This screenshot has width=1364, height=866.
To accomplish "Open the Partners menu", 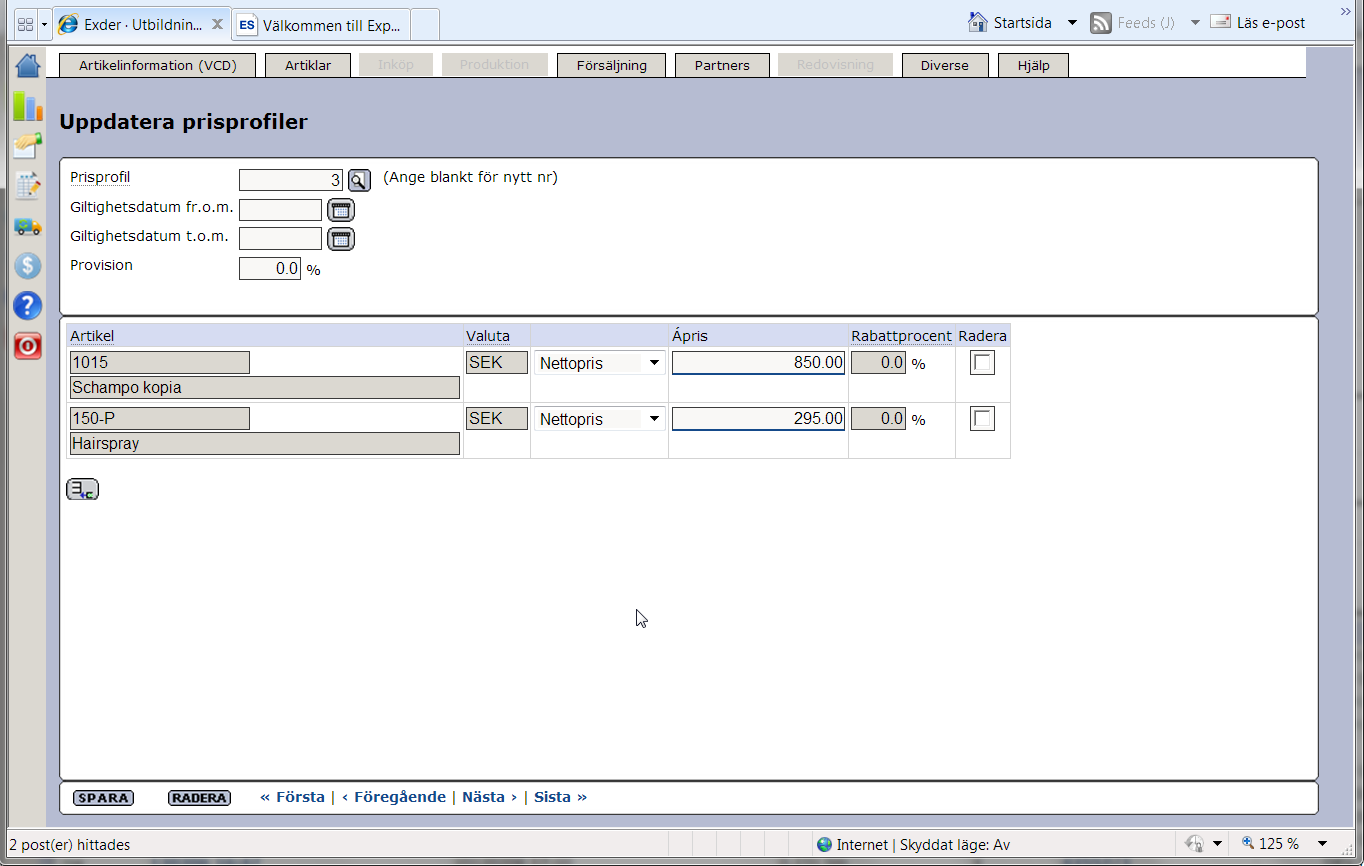I will click(x=722, y=65).
